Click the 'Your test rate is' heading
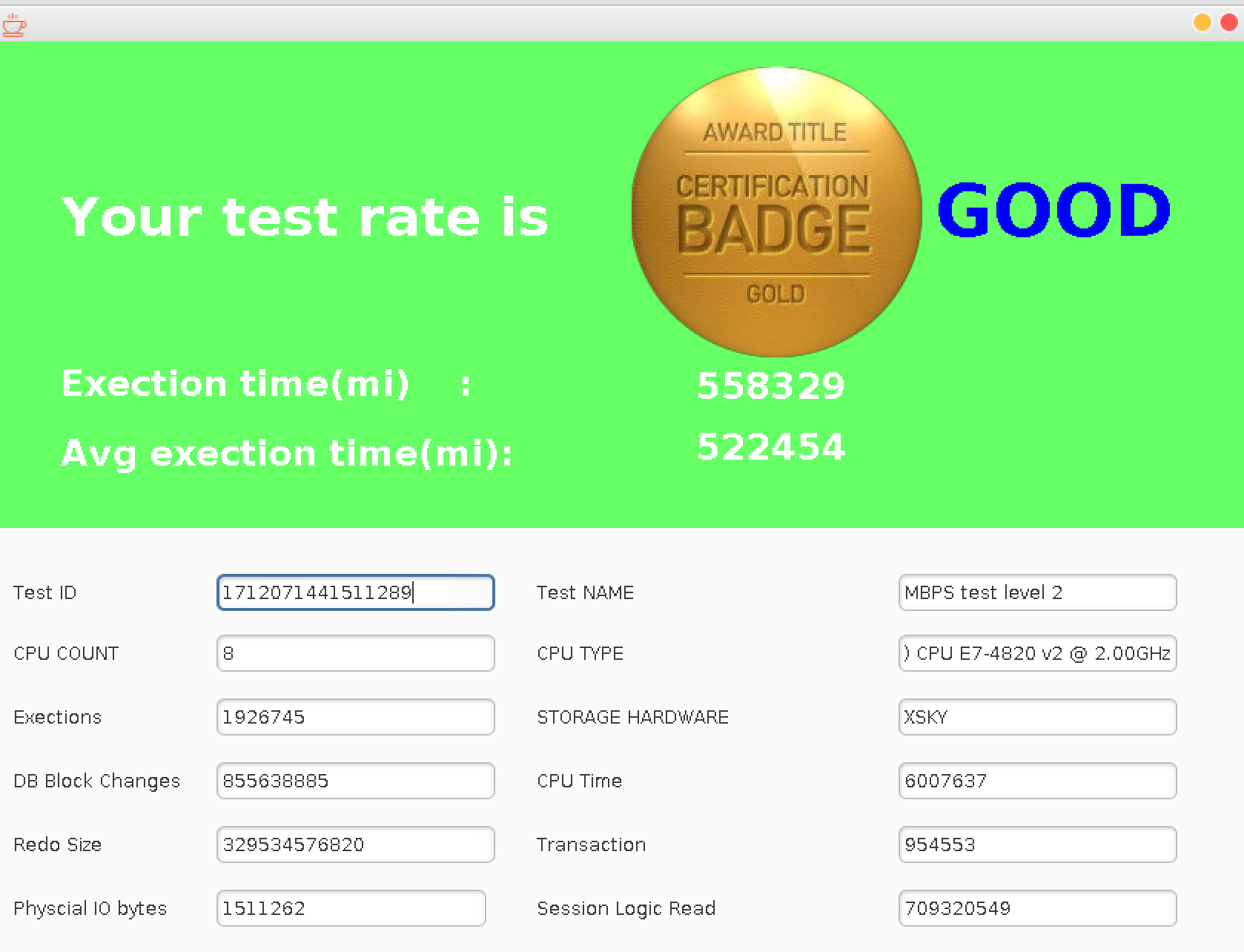1244x952 pixels. [x=305, y=217]
